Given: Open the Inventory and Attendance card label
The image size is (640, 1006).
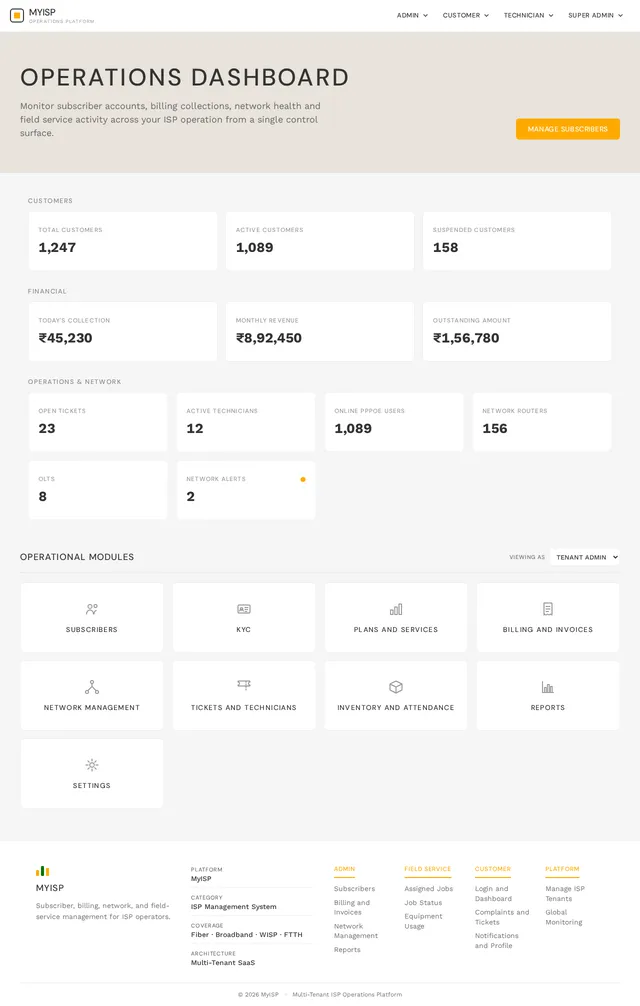Looking at the screenshot, I should click(x=396, y=708).
